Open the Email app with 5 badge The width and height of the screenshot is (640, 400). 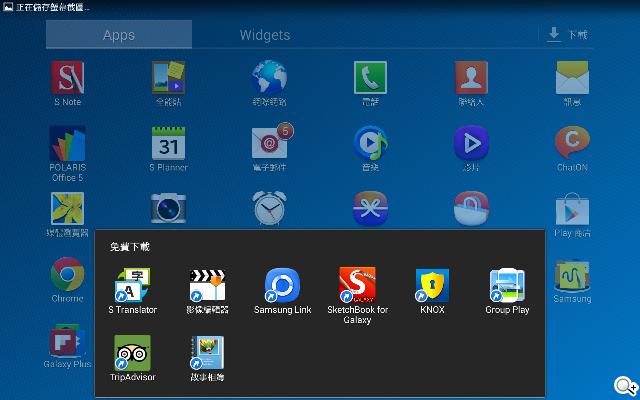click(271, 141)
